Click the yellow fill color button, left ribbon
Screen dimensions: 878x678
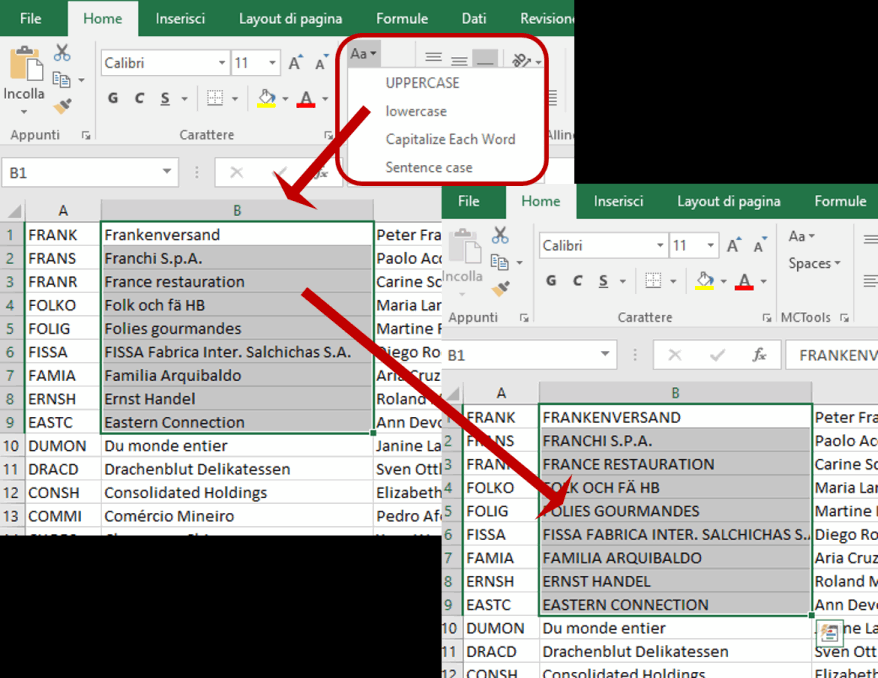267,99
